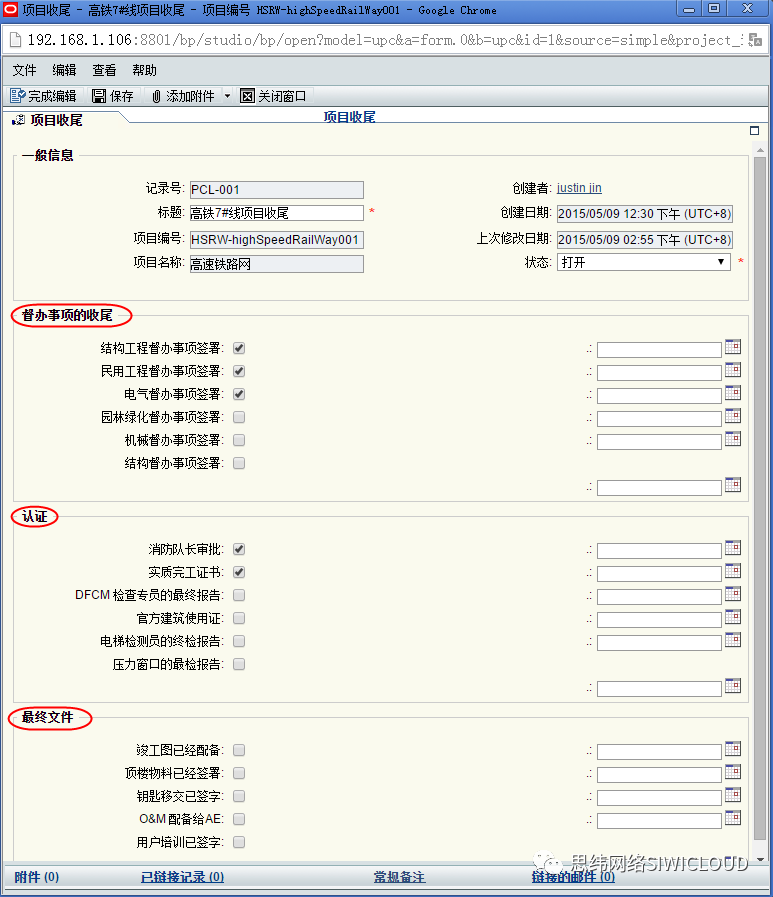The height and width of the screenshot is (897, 773).
Task: Open the 编辑 menu
Action: (64, 70)
